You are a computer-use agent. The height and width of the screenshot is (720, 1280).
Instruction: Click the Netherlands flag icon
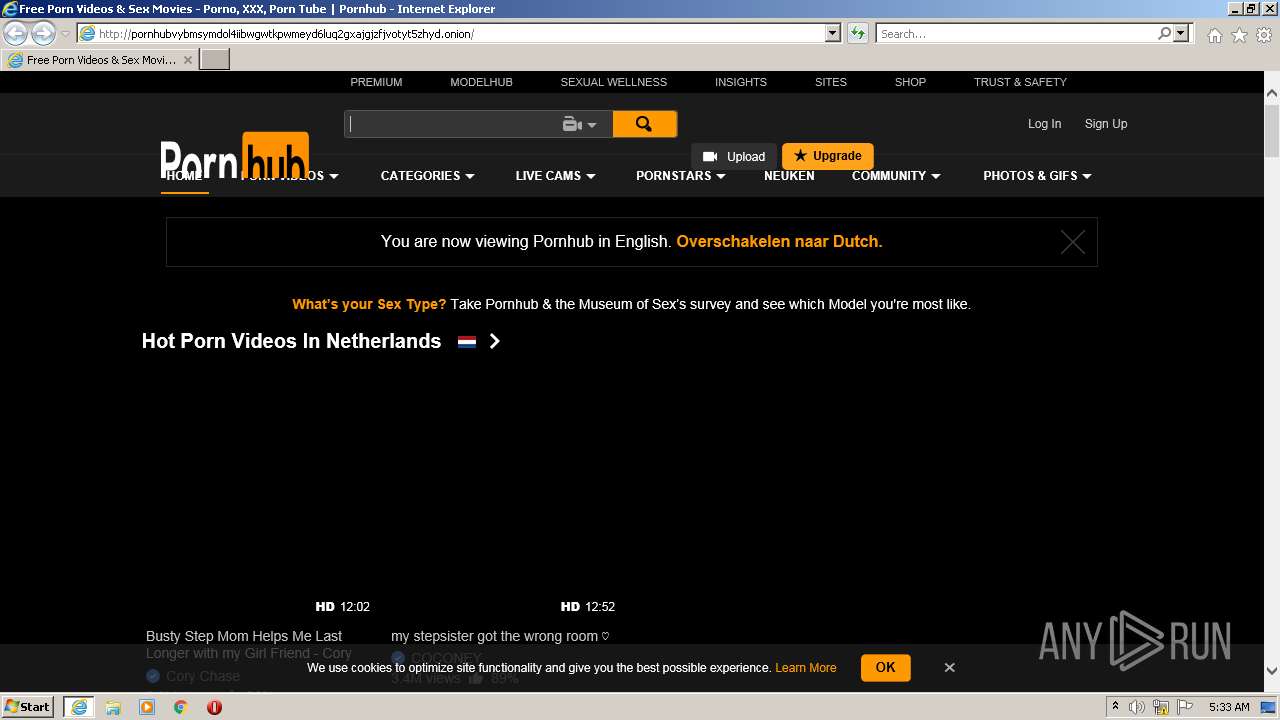(x=467, y=342)
